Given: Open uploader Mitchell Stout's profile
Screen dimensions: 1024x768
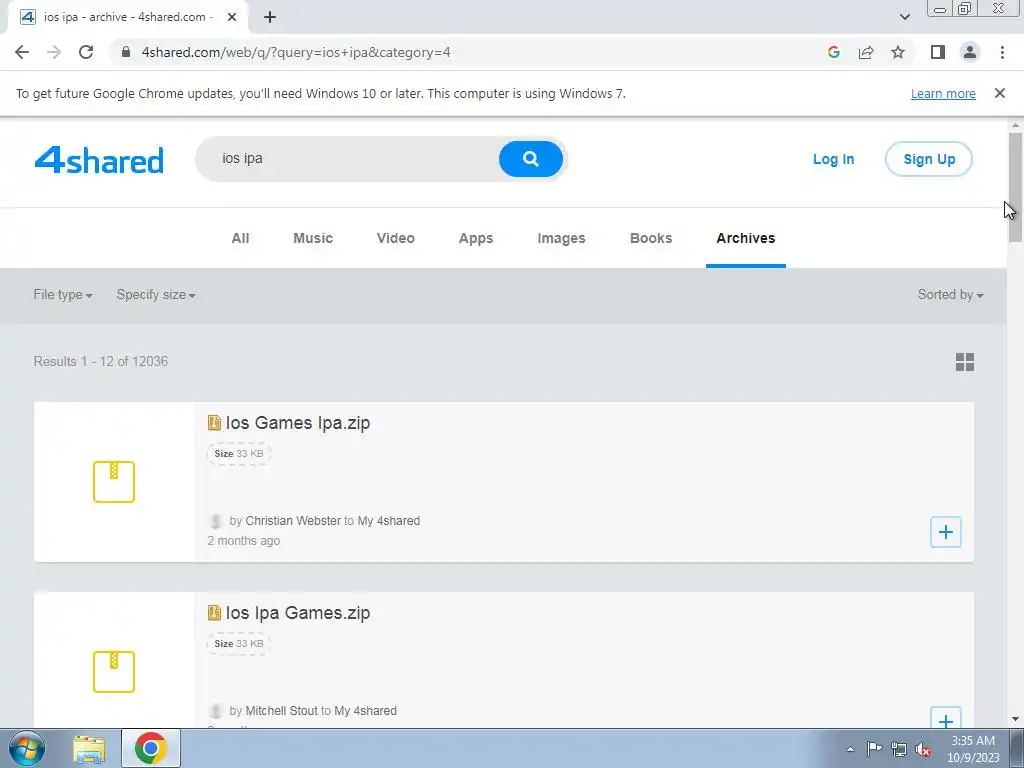Looking at the screenshot, I should [281, 711].
